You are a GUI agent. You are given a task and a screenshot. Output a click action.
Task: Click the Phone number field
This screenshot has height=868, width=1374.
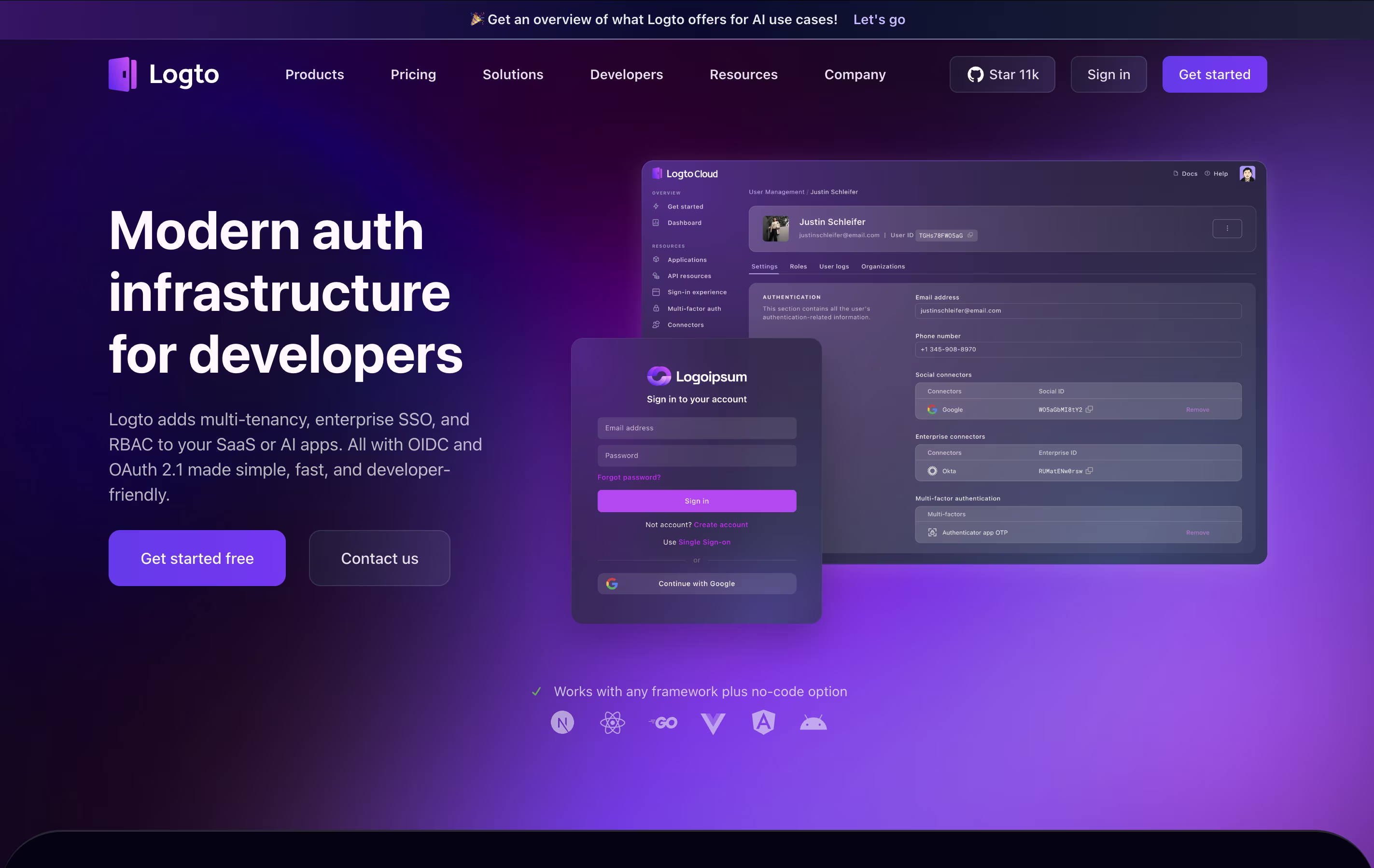click(x=1078, y=349)
